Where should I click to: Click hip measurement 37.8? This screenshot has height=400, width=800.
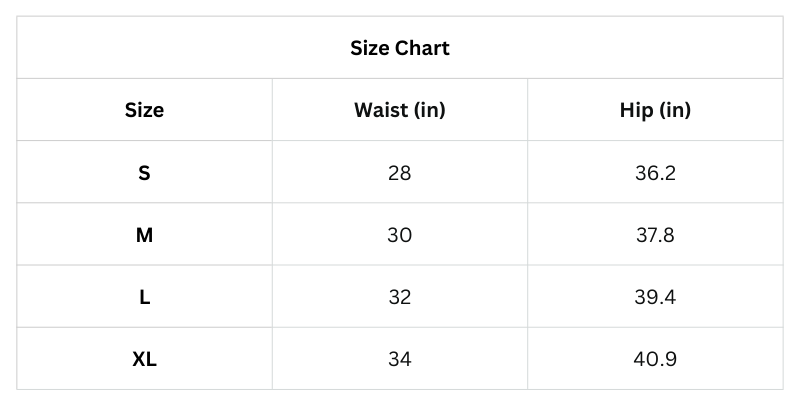655,235
